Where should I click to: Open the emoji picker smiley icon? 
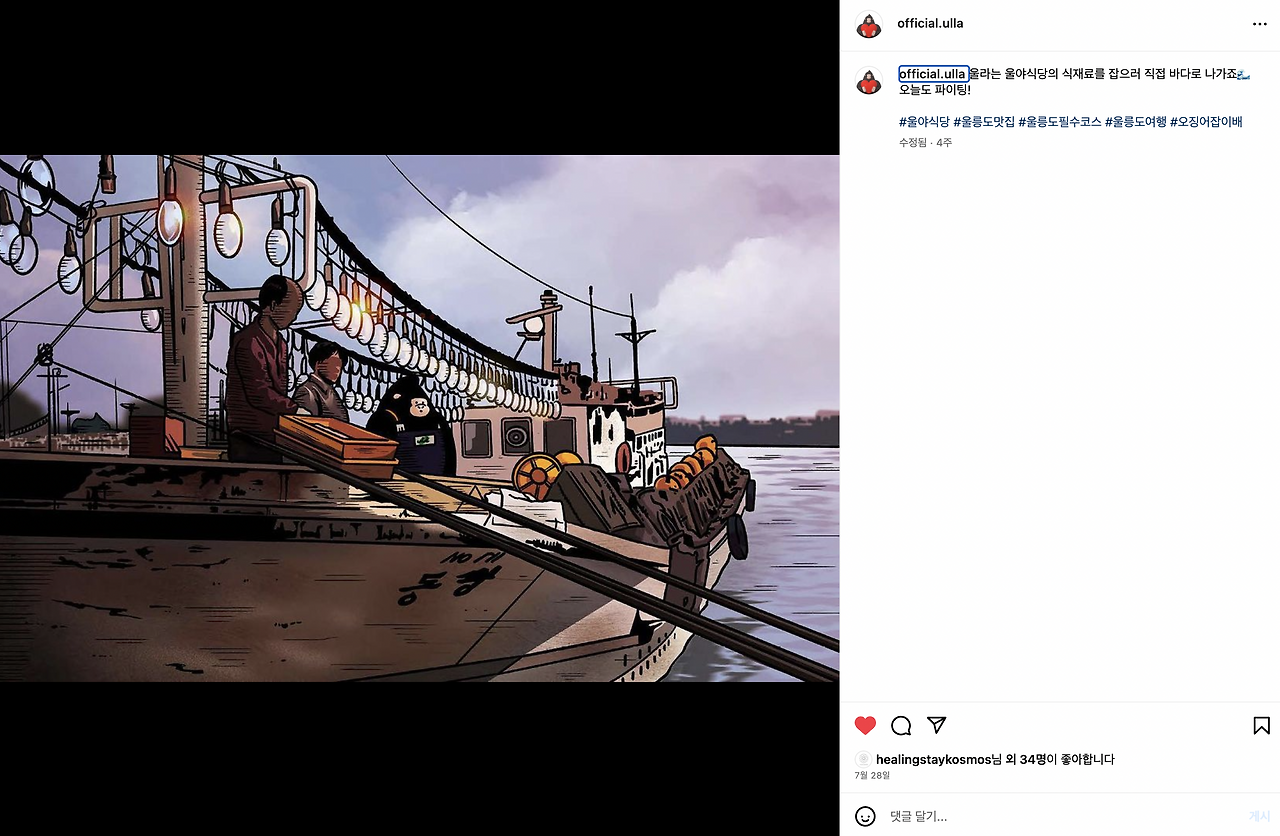[866, 816]
